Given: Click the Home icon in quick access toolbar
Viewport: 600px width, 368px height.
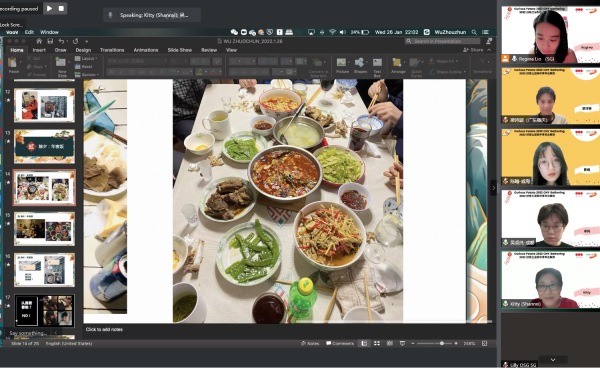Looking at the screenshot, I should (x=39, y=41).
